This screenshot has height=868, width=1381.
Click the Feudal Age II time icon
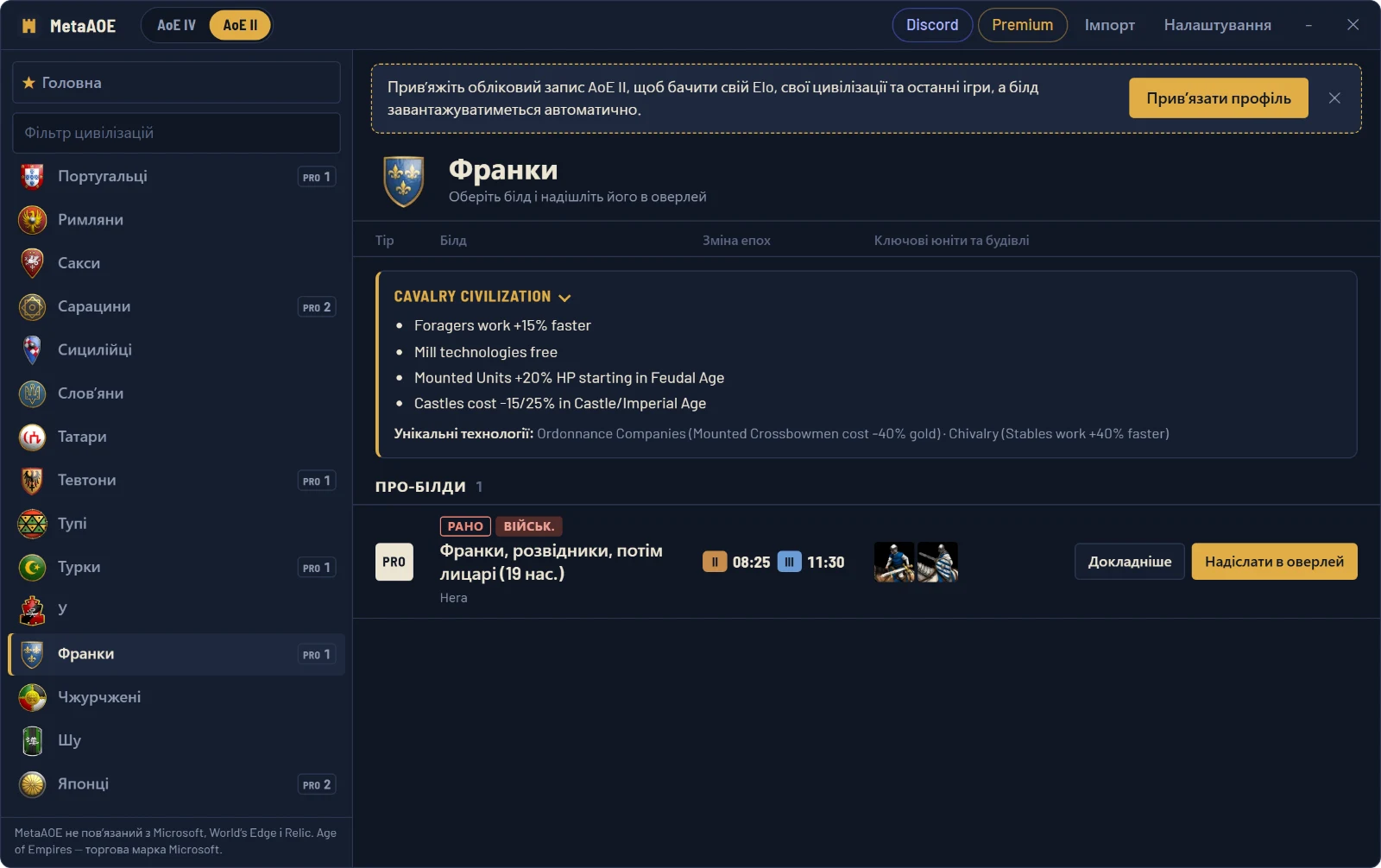coord(715,562)
